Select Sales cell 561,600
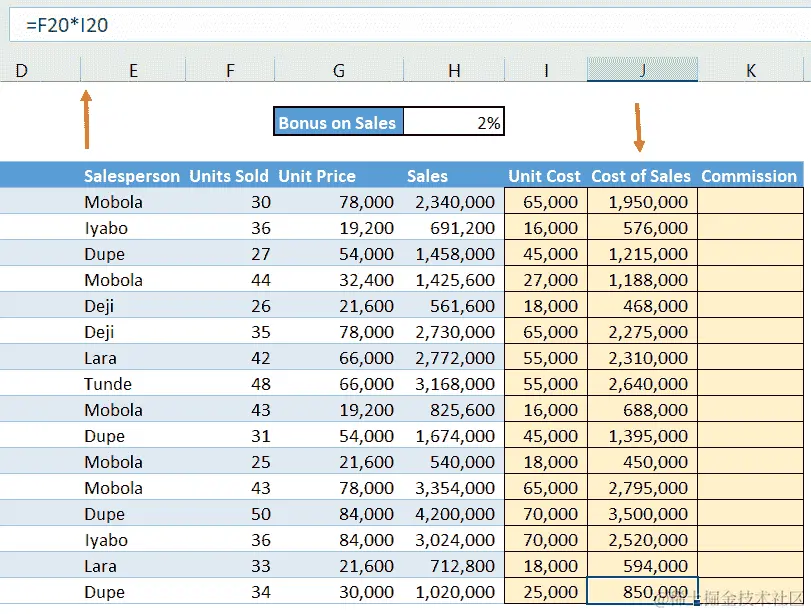 tap(454, 305)
